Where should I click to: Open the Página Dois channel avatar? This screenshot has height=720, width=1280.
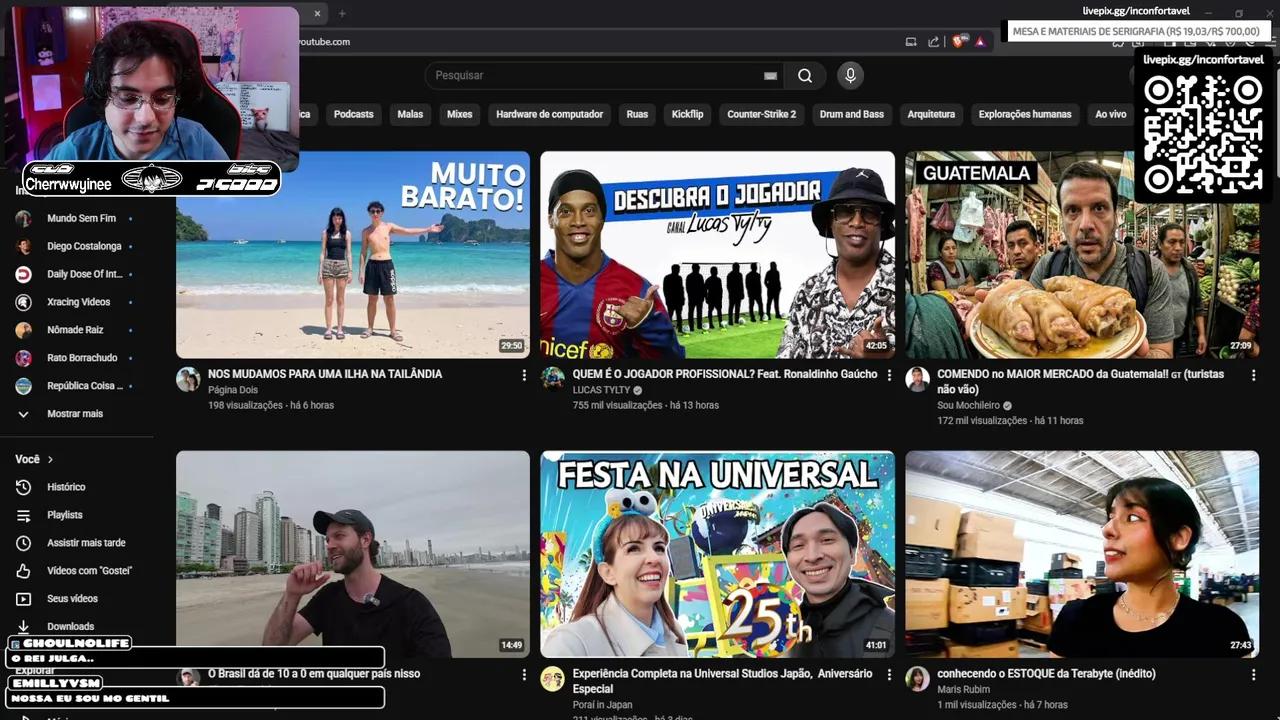(188, 379)
